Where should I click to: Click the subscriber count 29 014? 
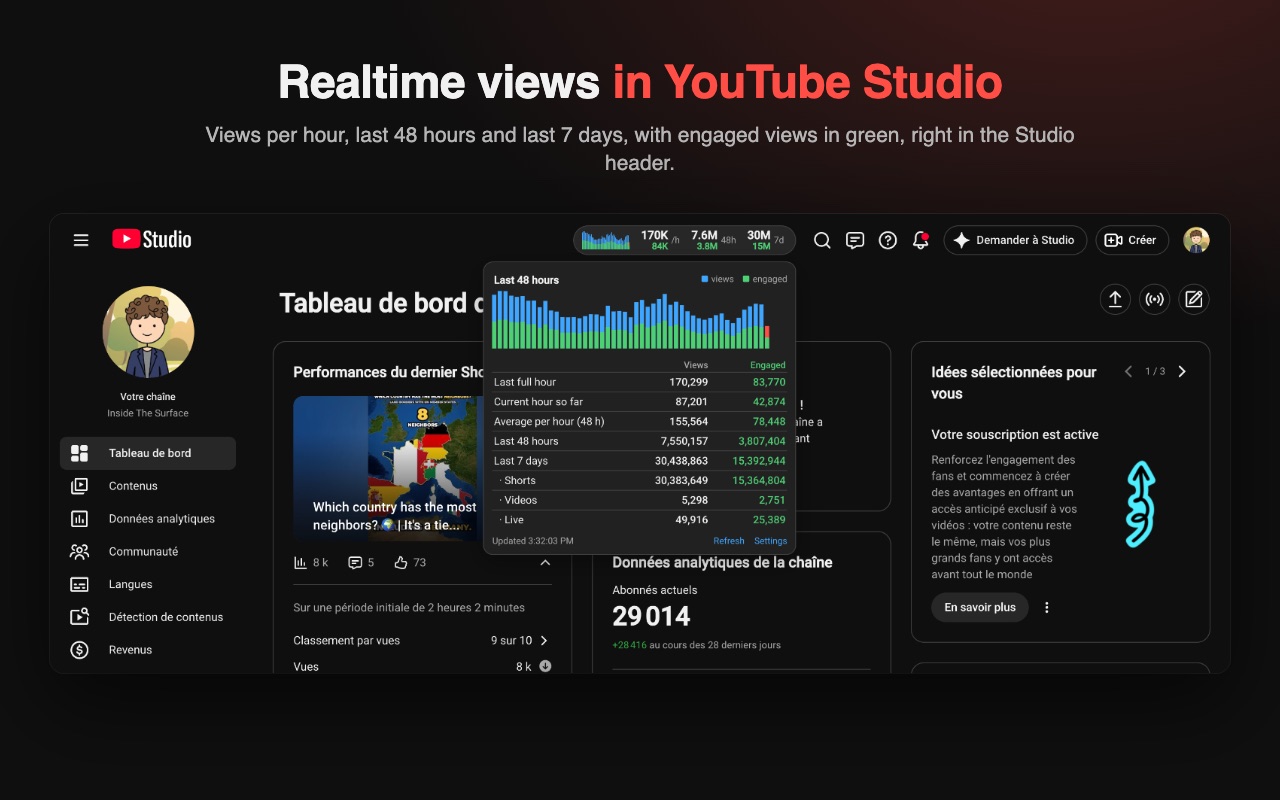click(x=652, y=616)
